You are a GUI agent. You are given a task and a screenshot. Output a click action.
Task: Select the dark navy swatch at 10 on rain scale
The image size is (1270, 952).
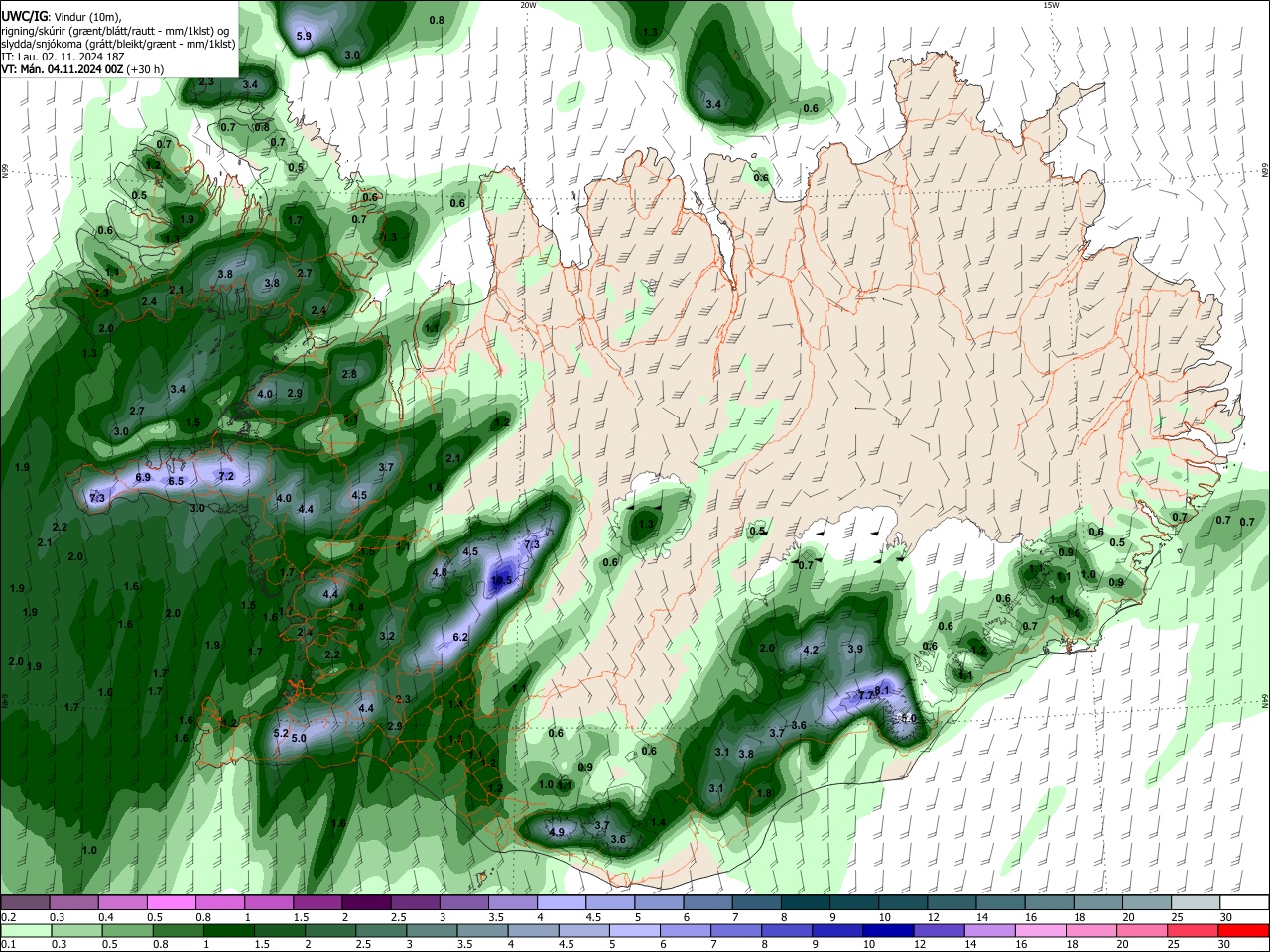click(887, 930)
